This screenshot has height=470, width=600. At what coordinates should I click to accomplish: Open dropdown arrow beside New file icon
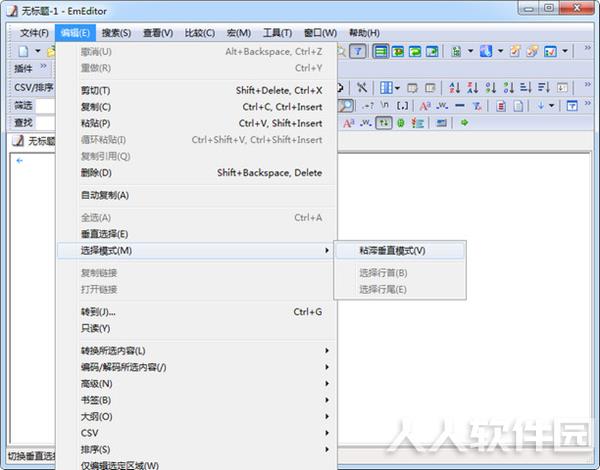[x=38, y=51]
